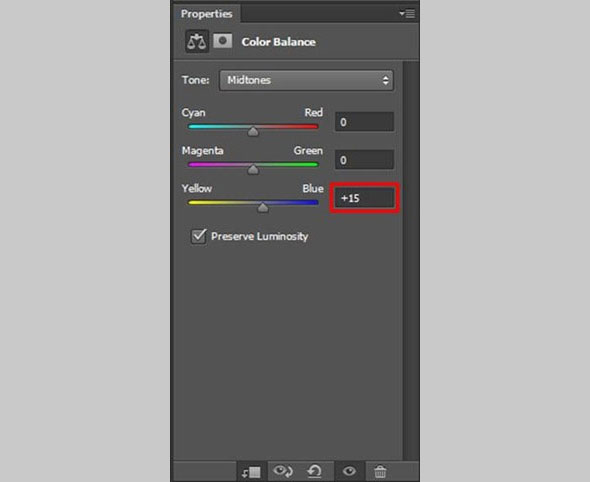Click the Magenta-Green value field
The height and width of the screenshot is (482, 590).
point(364,160)
